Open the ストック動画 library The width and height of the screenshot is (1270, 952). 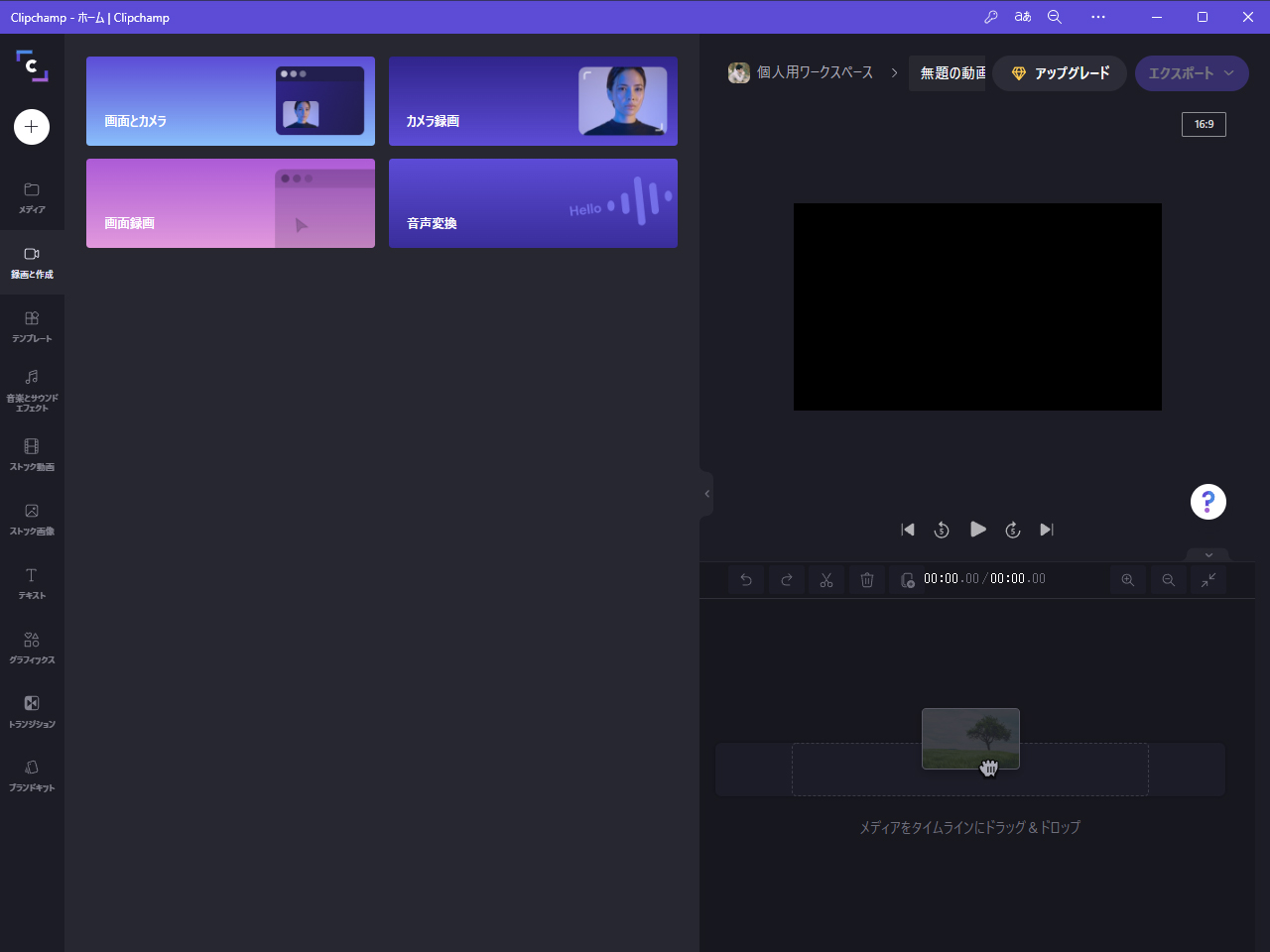[32, 455]
